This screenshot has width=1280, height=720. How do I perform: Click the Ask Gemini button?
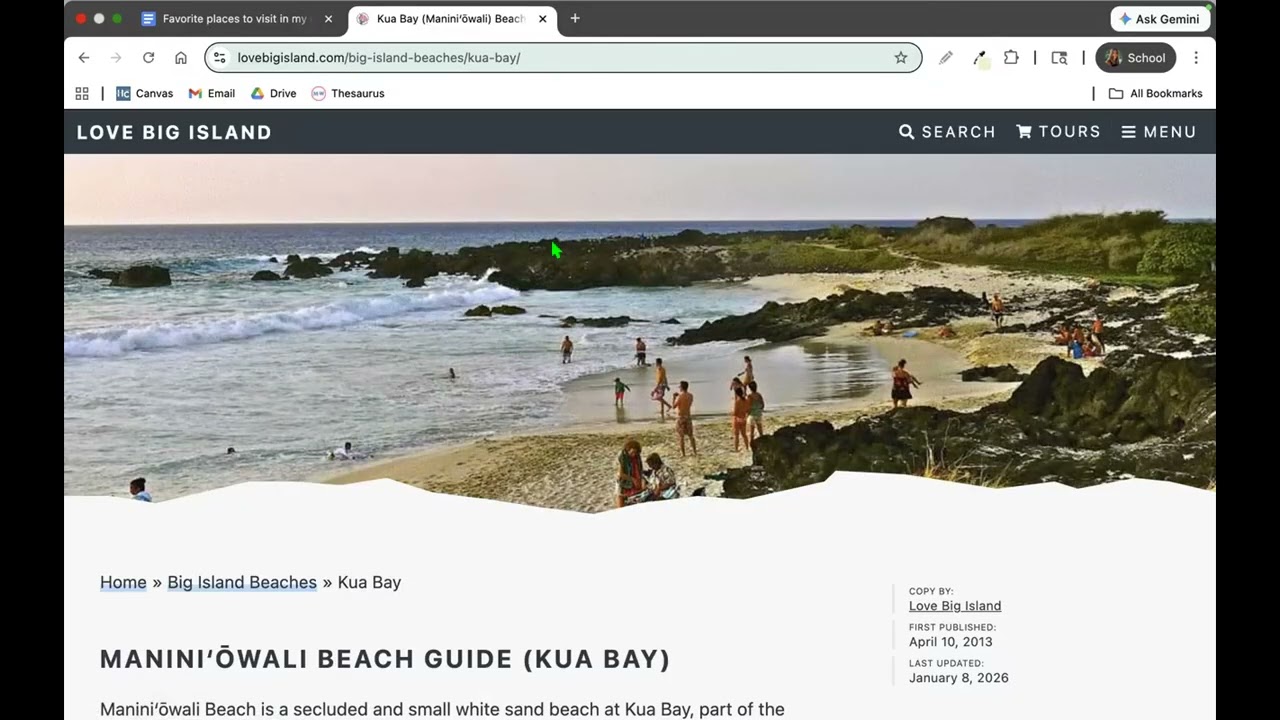pos(1160,19)
